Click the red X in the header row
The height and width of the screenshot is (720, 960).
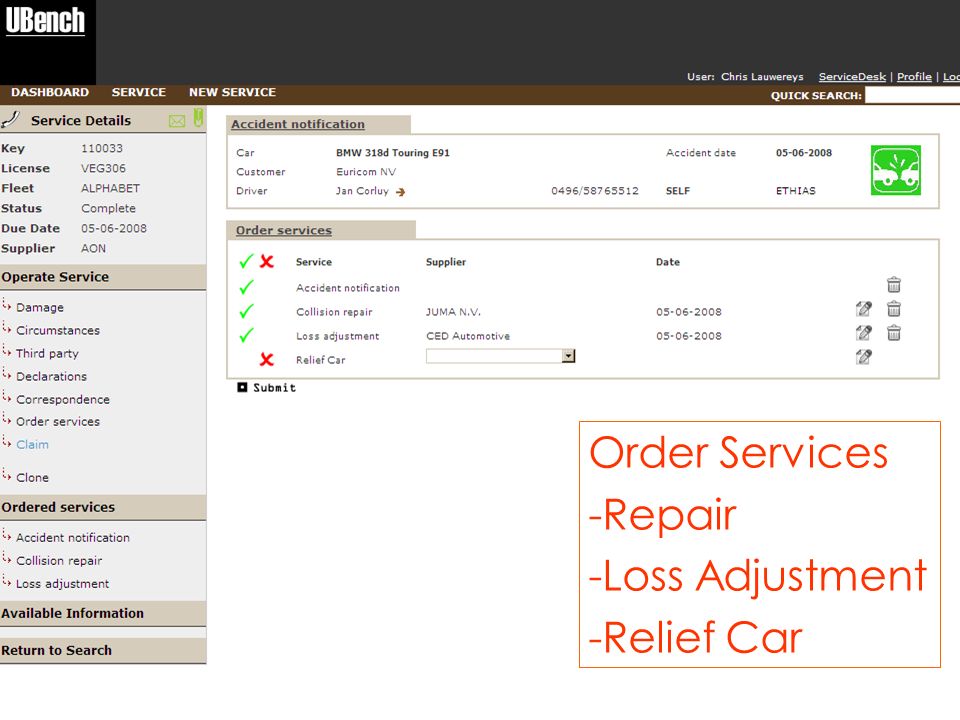(x=266, y=261)
